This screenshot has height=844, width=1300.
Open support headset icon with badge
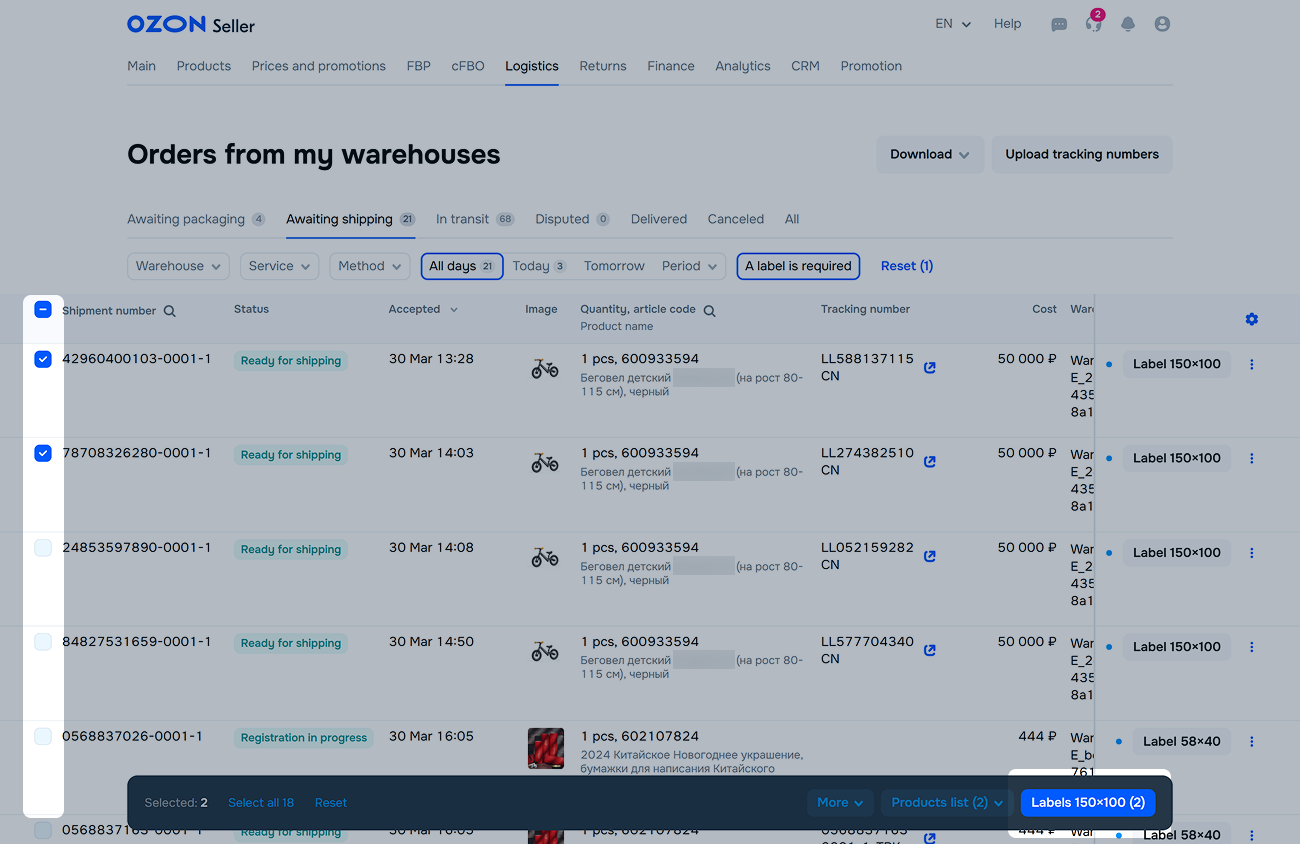coord(1093,24)
